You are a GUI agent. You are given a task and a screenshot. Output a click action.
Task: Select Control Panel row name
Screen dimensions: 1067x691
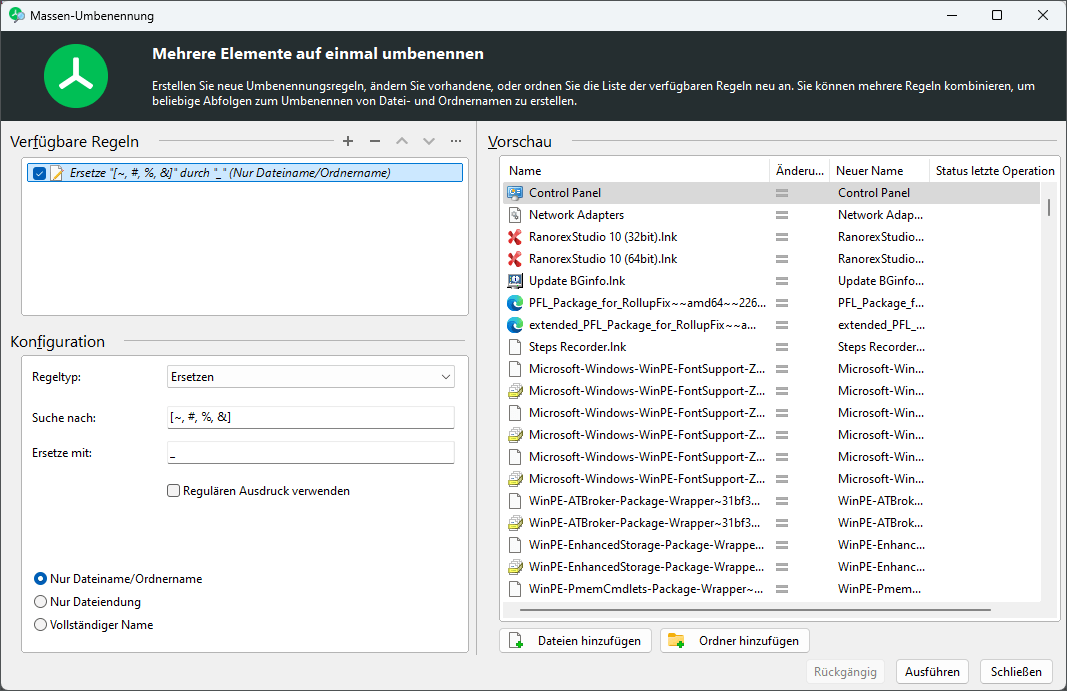(x=565, y=193)
